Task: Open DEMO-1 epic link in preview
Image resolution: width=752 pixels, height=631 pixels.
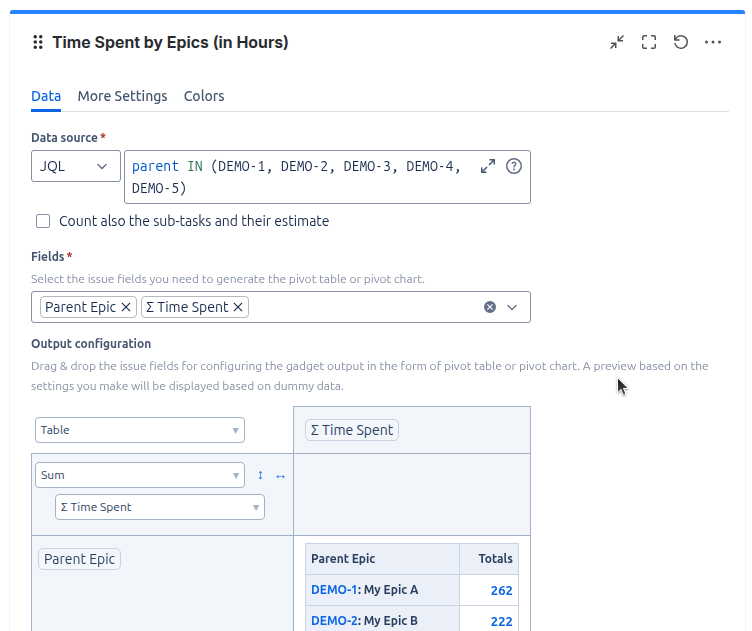Action: [x=334, y=590]
